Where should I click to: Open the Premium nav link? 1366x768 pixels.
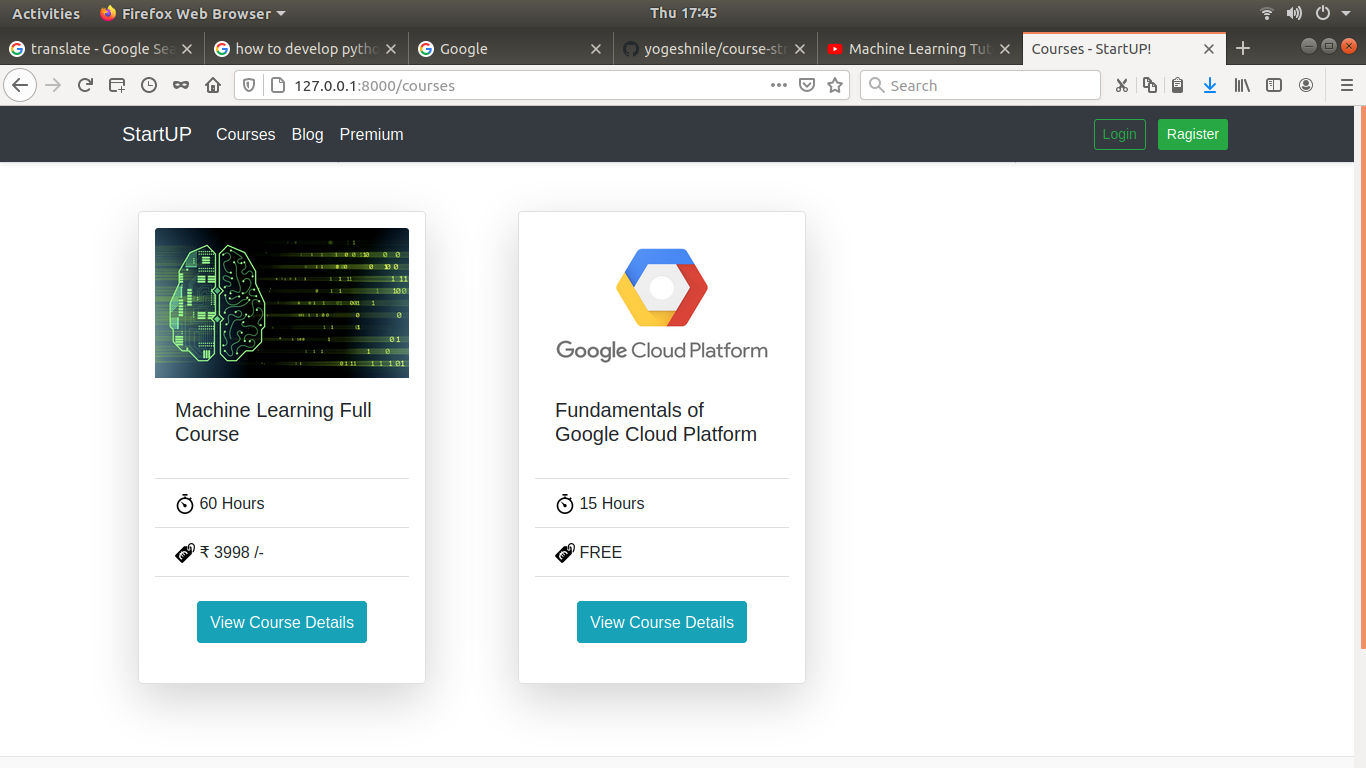[x=371, y=134]
